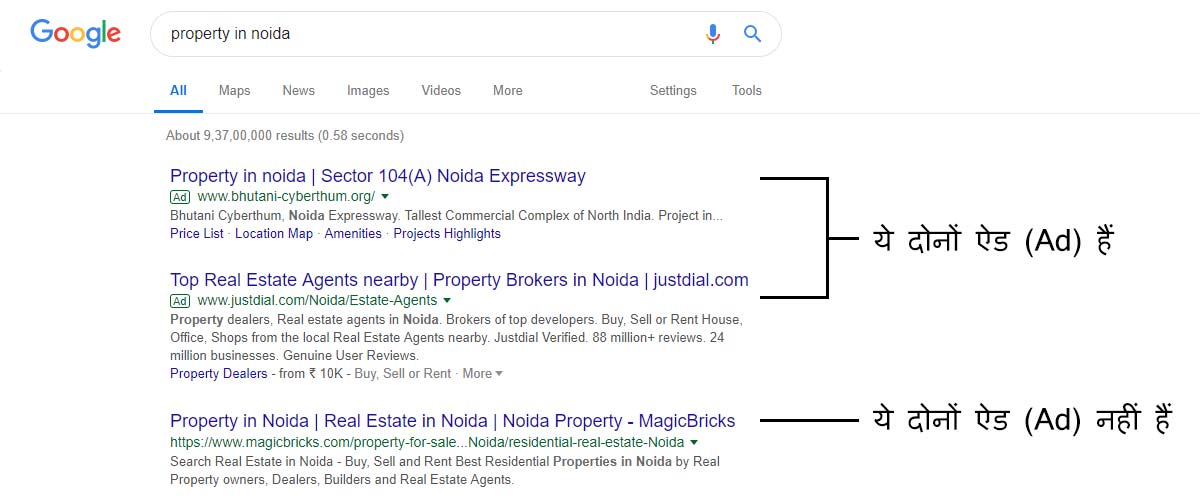Click the Ad badge beside justdial URL
Screen dimensions: 1200x503
point(180,301)
